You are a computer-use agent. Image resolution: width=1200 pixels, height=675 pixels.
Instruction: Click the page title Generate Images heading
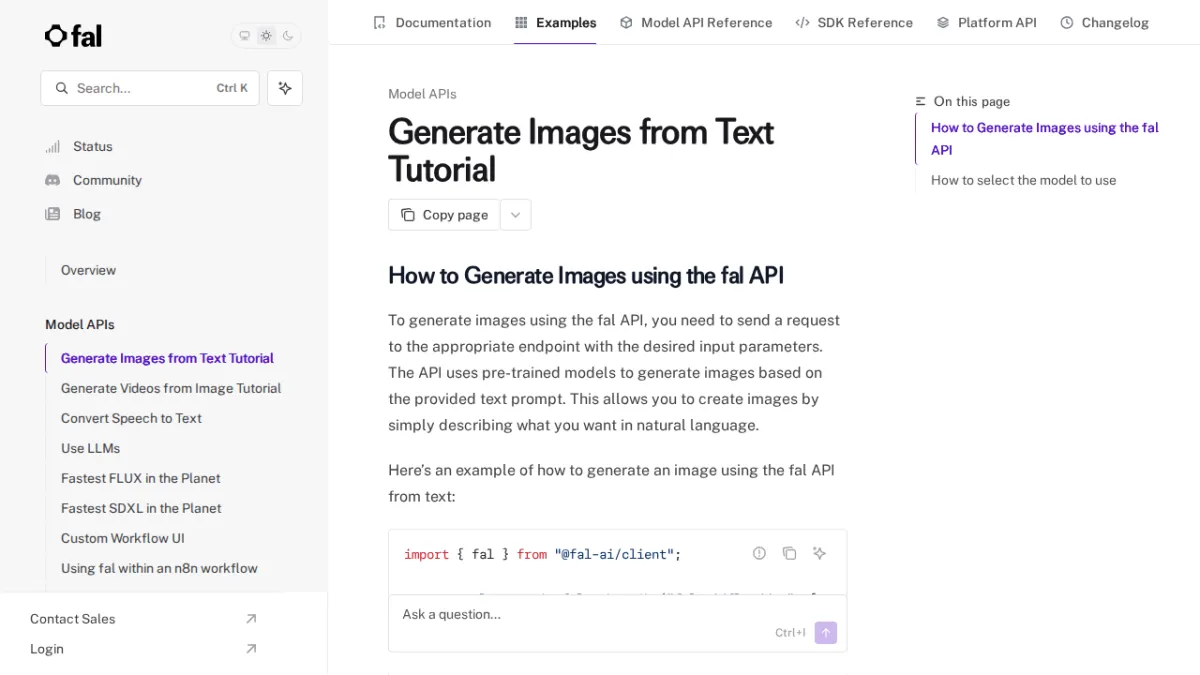coord(581,151)
